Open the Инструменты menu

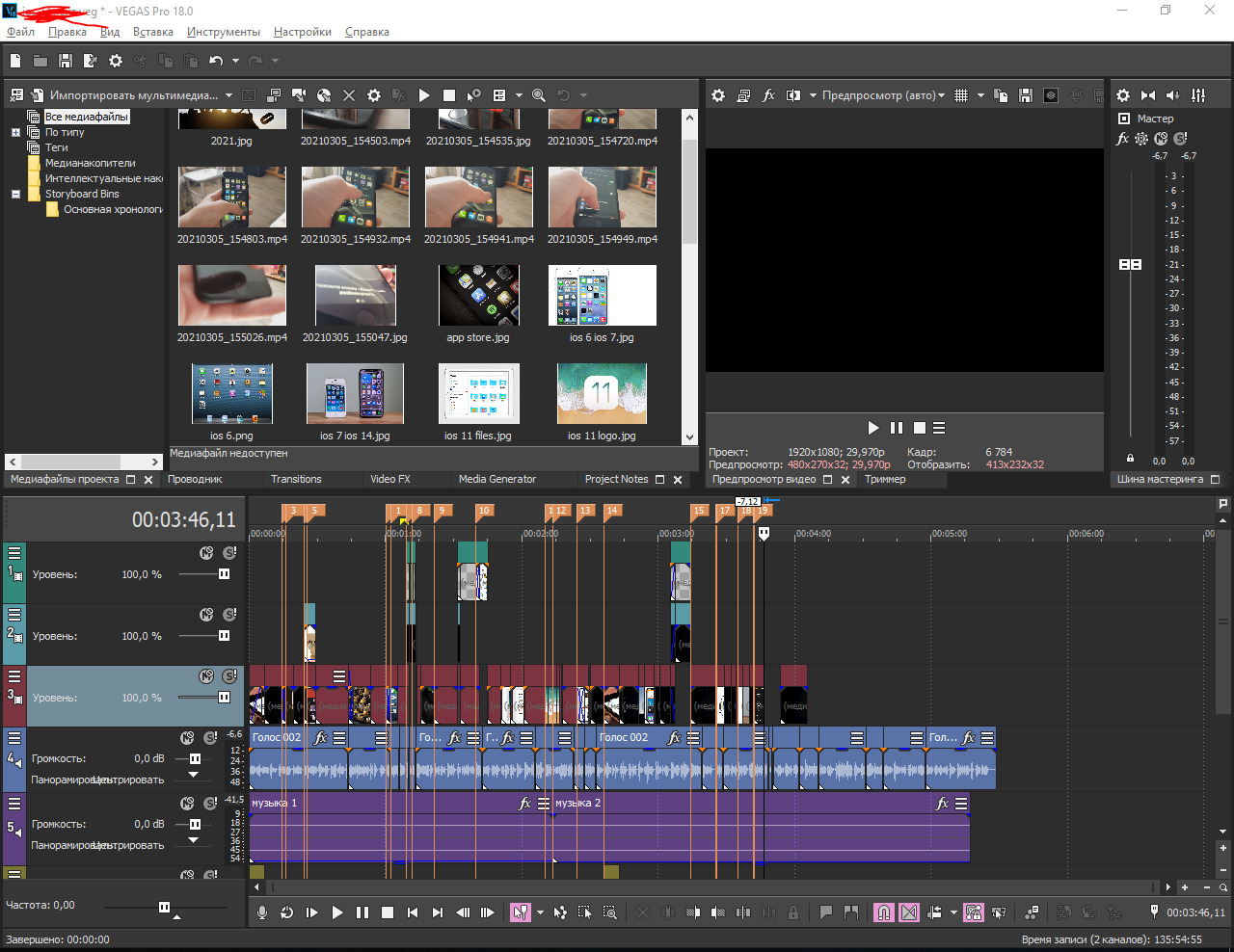pyautogui.click(x=223, y=32)
